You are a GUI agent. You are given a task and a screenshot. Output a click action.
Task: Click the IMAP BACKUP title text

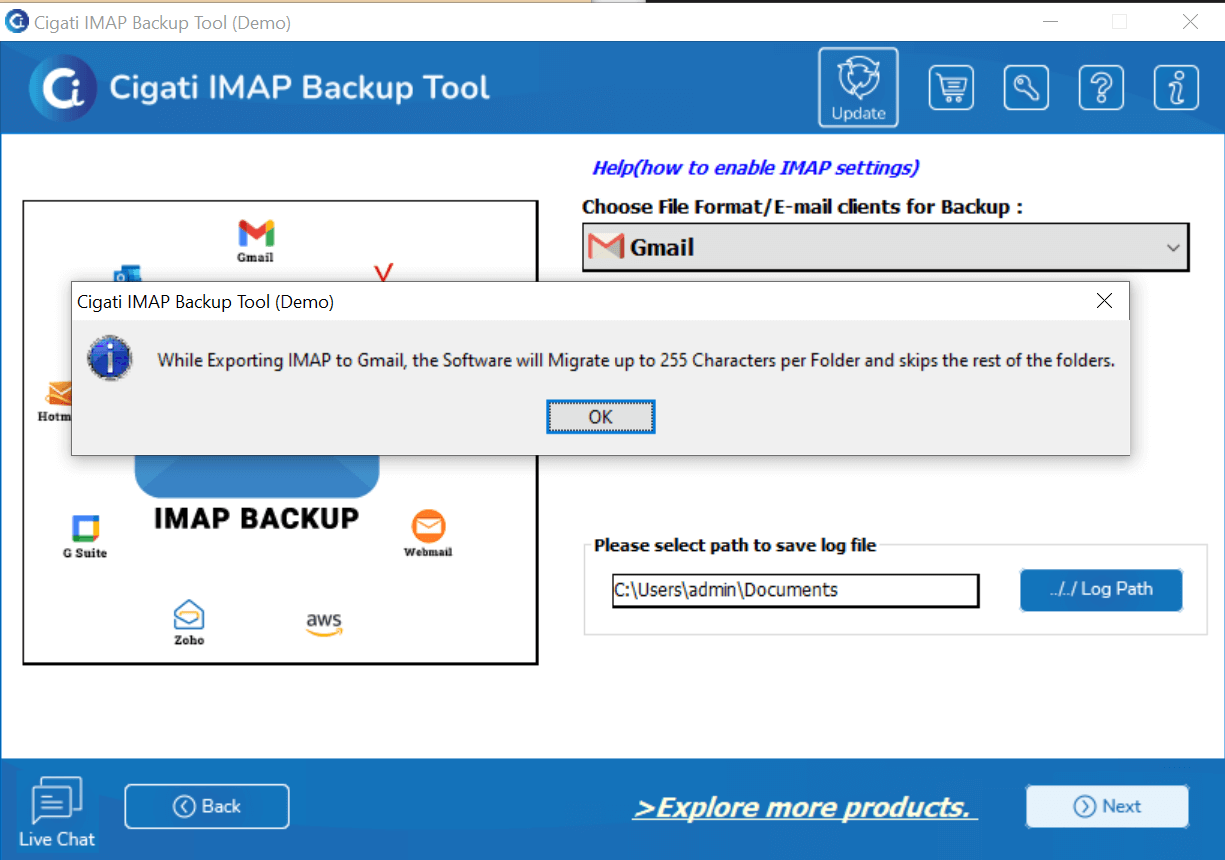tap(256, 518)
